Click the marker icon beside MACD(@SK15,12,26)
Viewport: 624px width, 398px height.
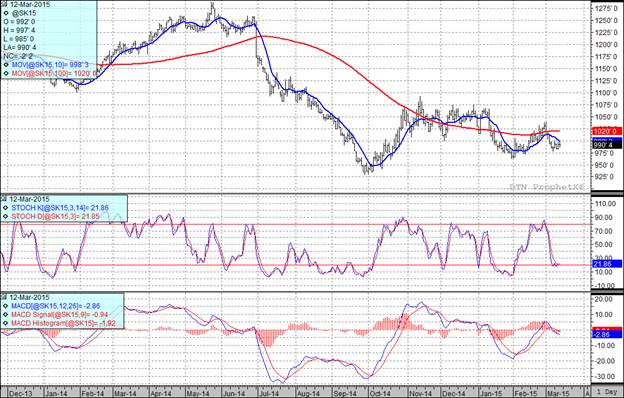click(x=6, y=306)
